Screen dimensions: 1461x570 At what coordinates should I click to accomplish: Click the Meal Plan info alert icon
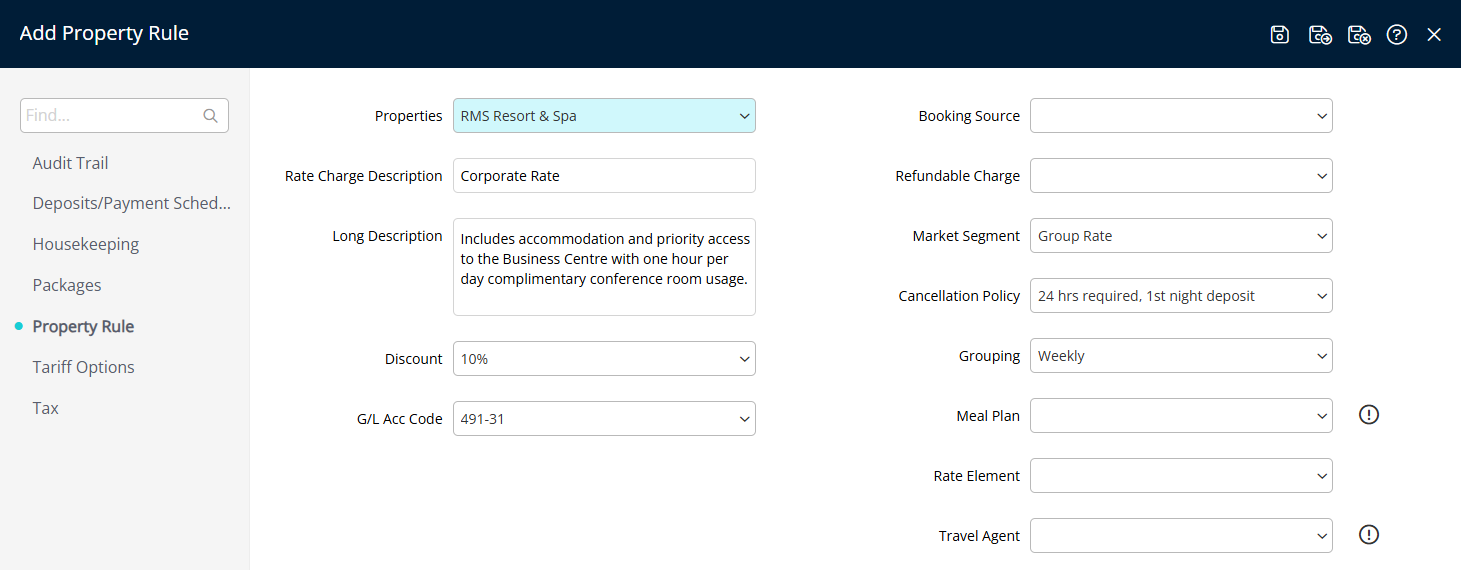pyautogui.click(x=1369, y=414)
